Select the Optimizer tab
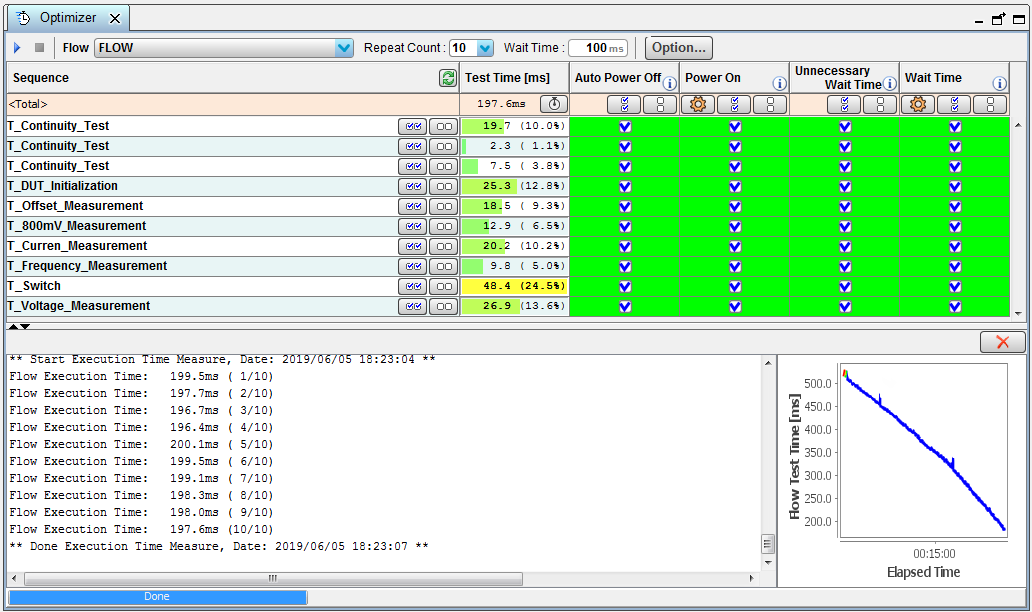This screenshot has width=1032, height=612. point(68,18)
